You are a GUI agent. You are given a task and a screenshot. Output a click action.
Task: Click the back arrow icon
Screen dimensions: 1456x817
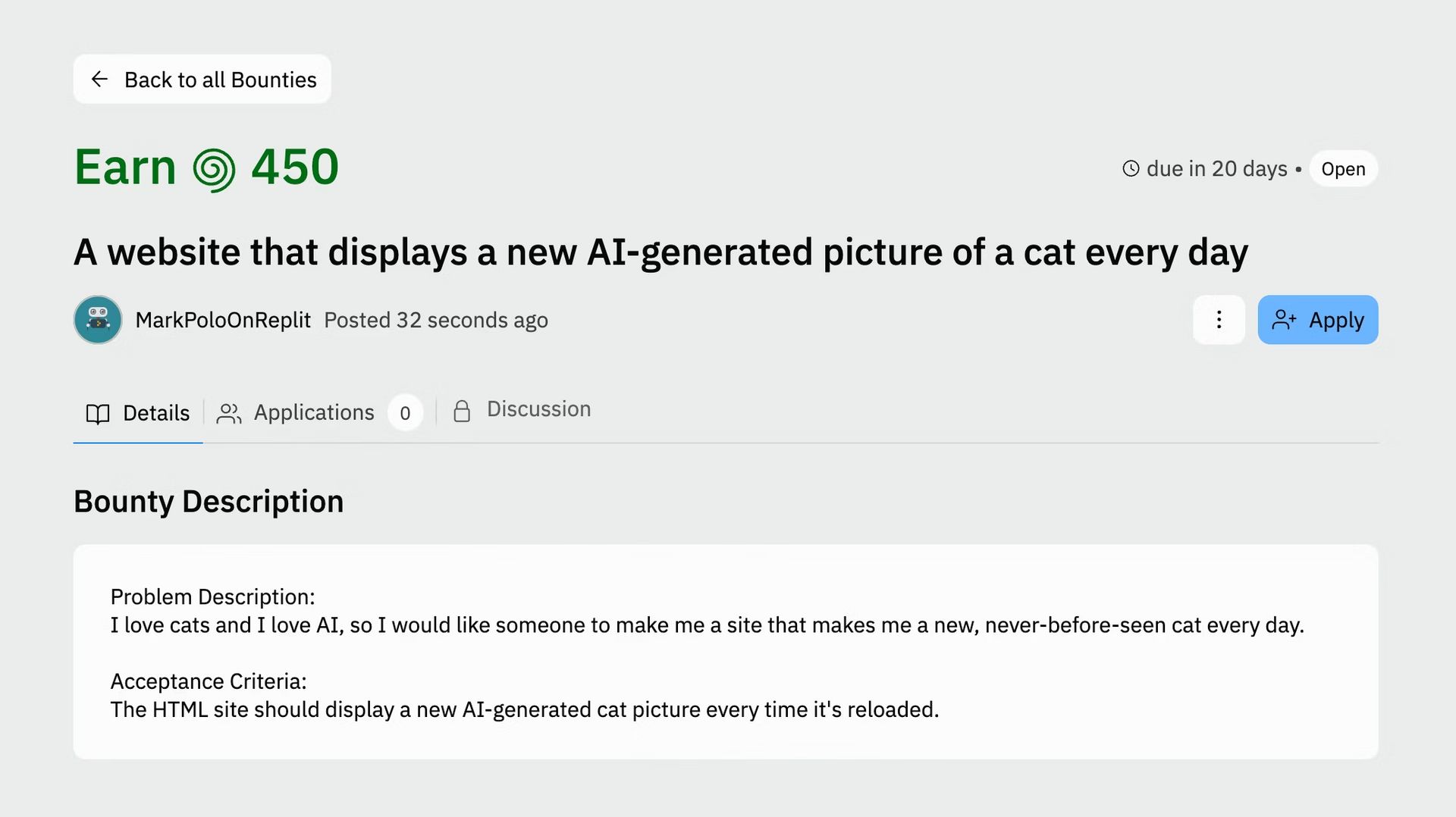(99, 79)
